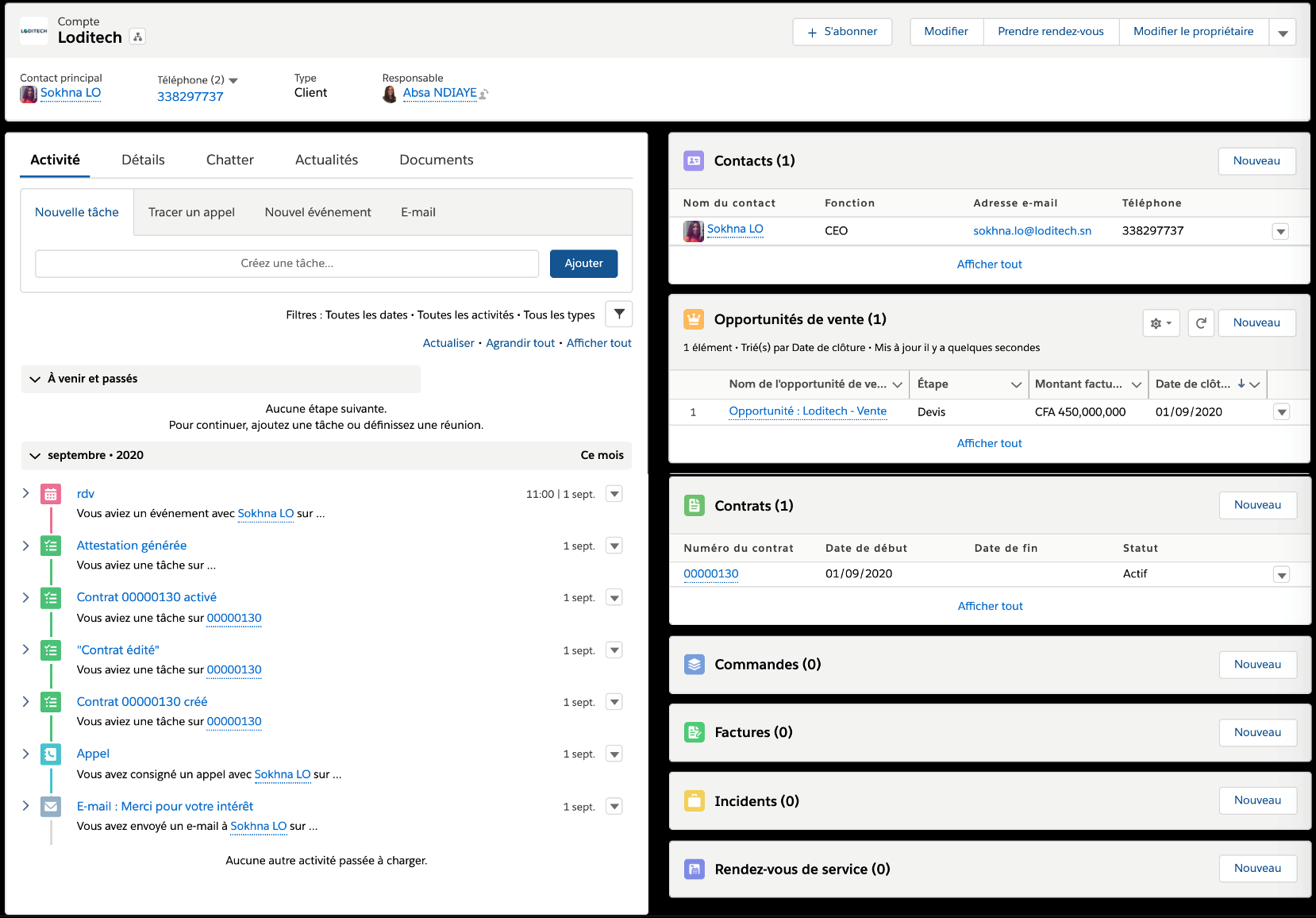
Task: Click the phone icon on the Appel activity
Action: tap(51, 754)
